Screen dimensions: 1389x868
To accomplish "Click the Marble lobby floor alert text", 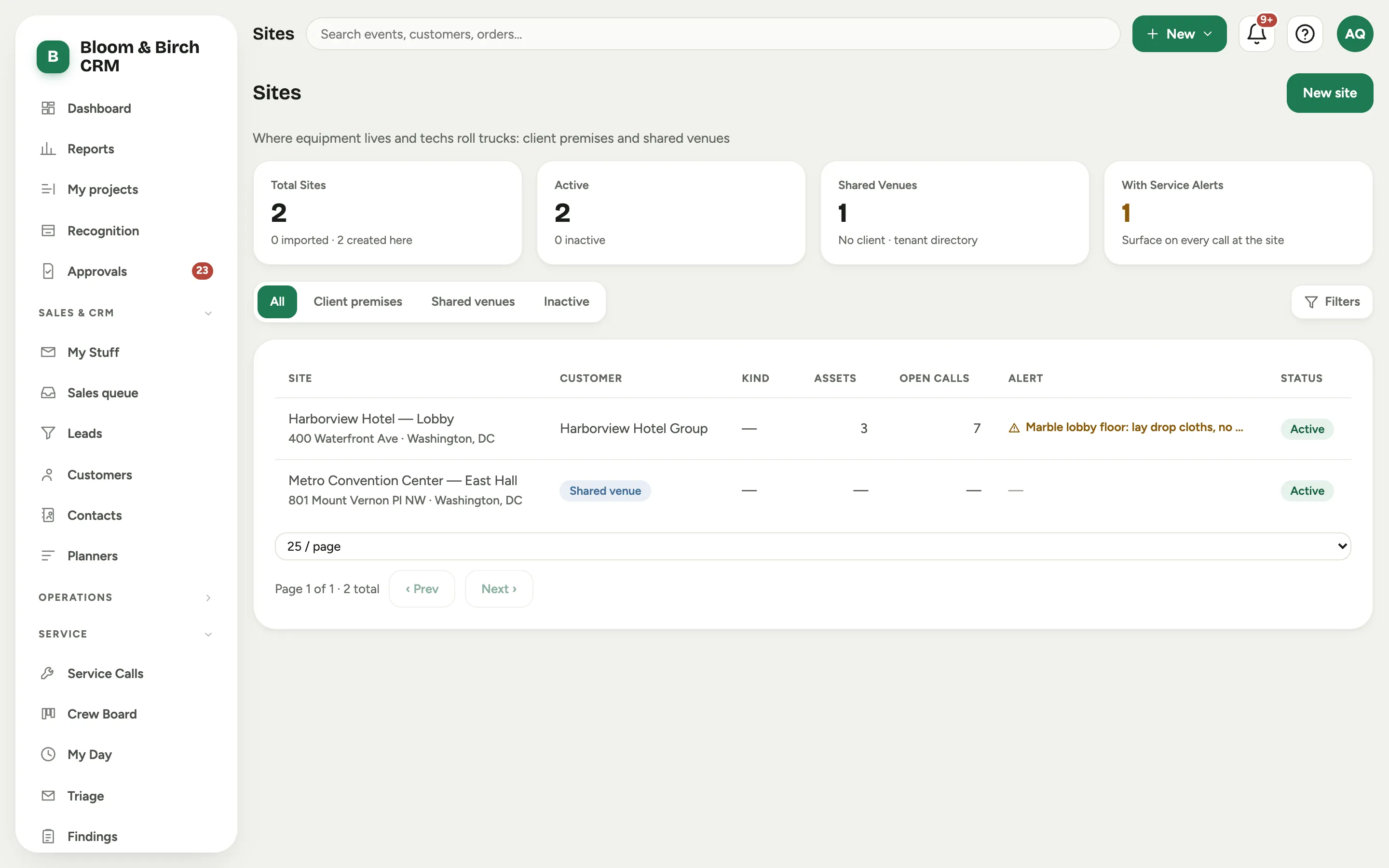I will [1134, 427].
